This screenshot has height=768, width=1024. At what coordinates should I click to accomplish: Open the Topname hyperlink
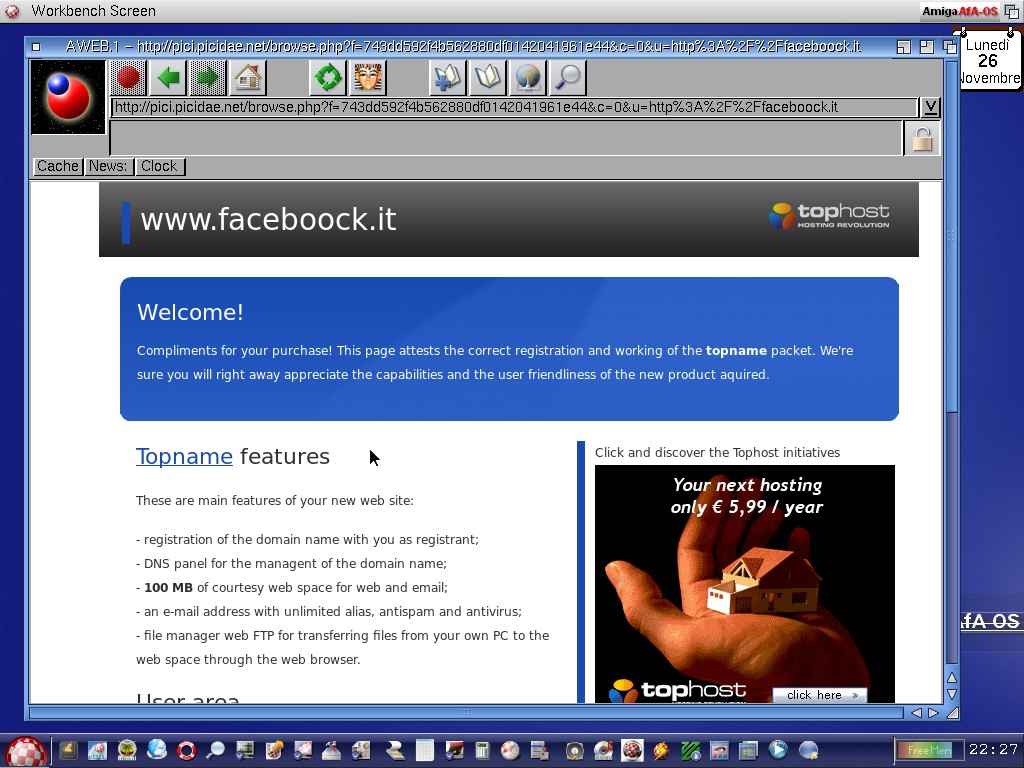[x=184, y=457]
